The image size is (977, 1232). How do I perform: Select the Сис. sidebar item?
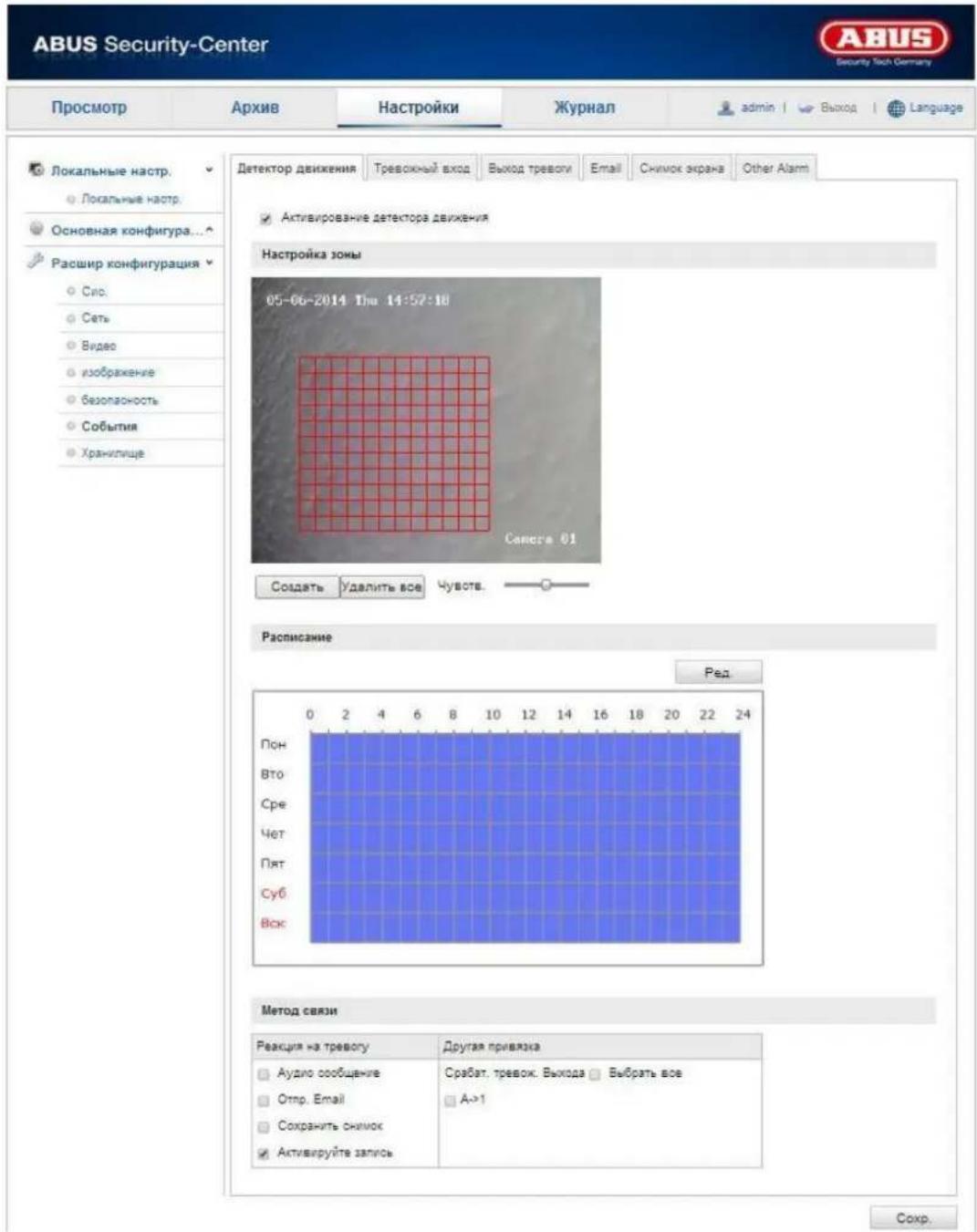(94, 292)
